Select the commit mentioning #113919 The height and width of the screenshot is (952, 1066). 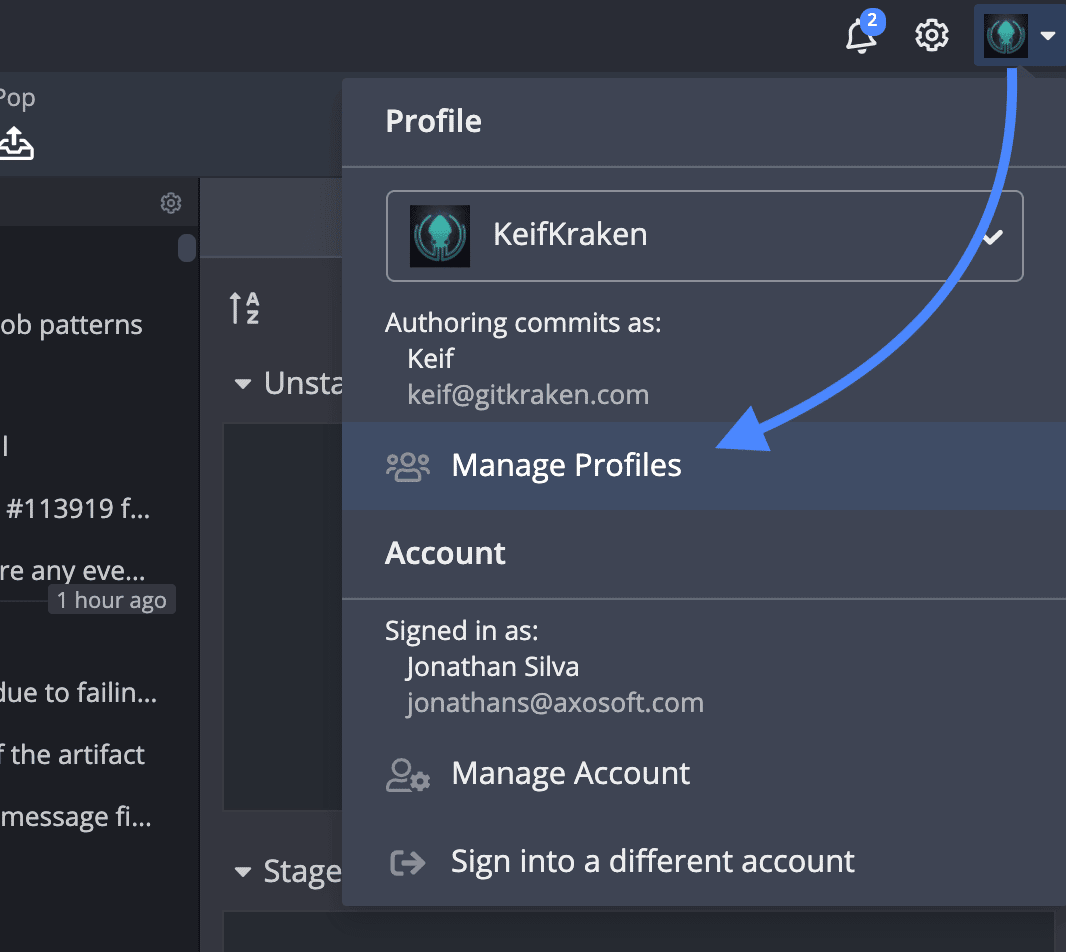pyautogui.click(x=78, y=510)
